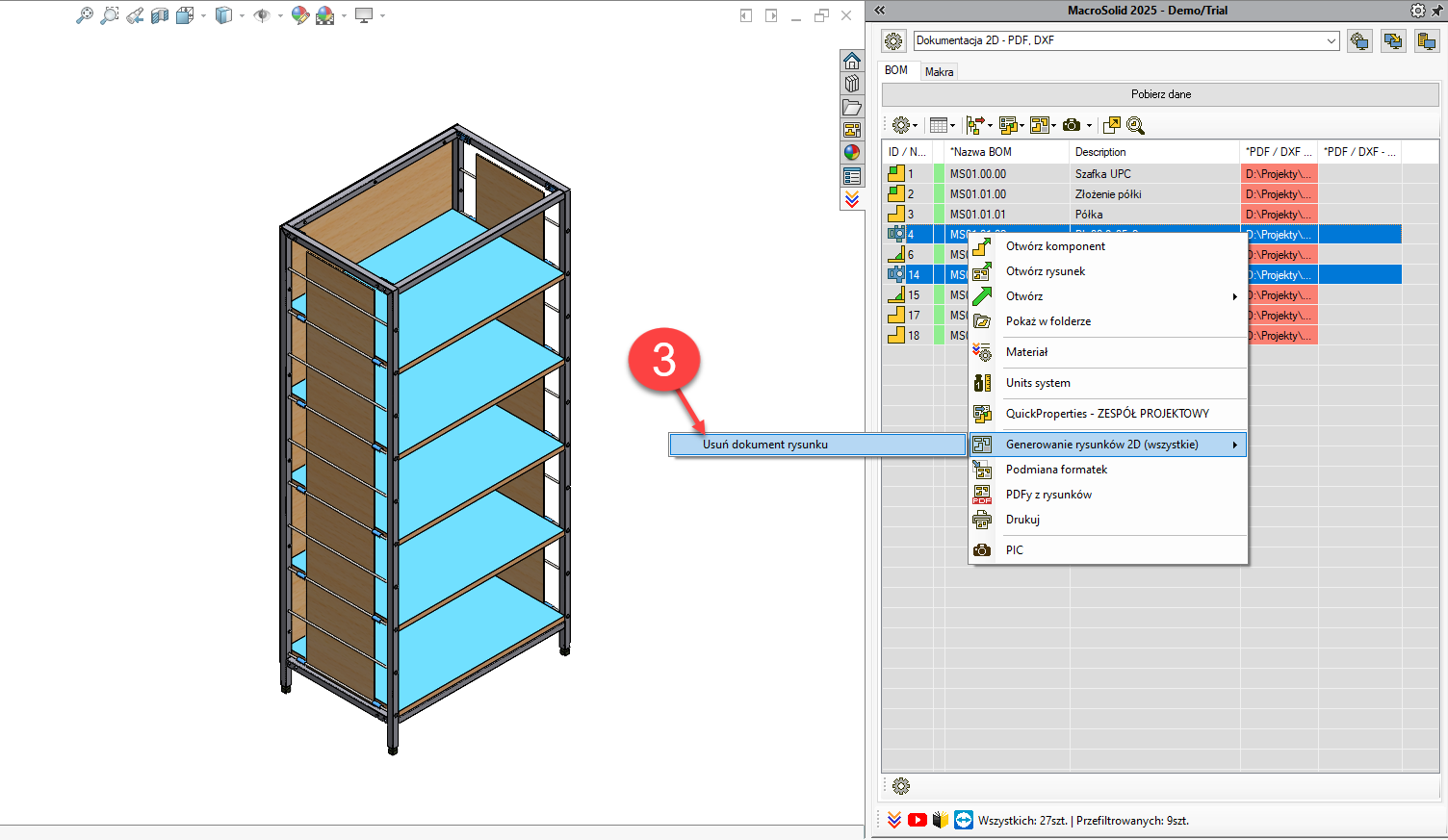The image size is (1448, 840).
Task: Open the Apply Scene dropdown arrow
Action: click(344, 16)
